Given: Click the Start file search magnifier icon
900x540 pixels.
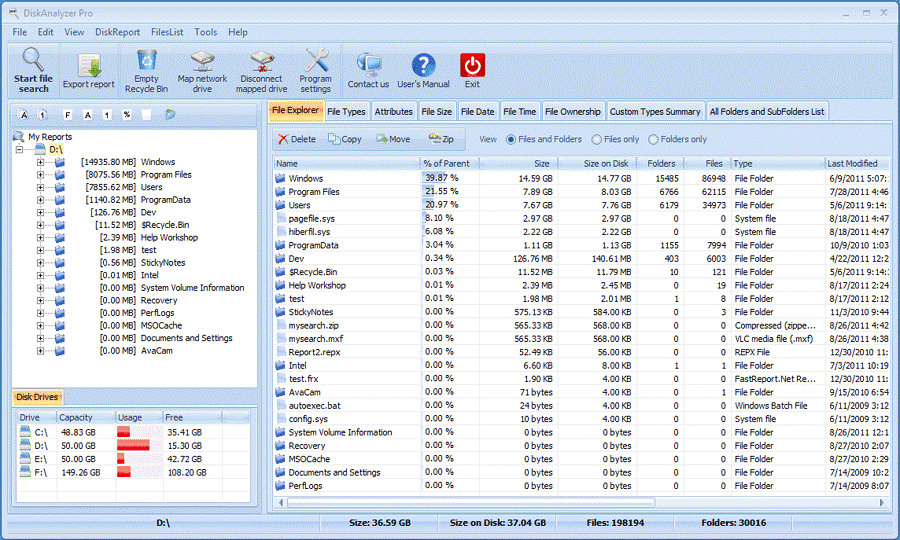Looking at the screenshot, I should tap(33, 60).
